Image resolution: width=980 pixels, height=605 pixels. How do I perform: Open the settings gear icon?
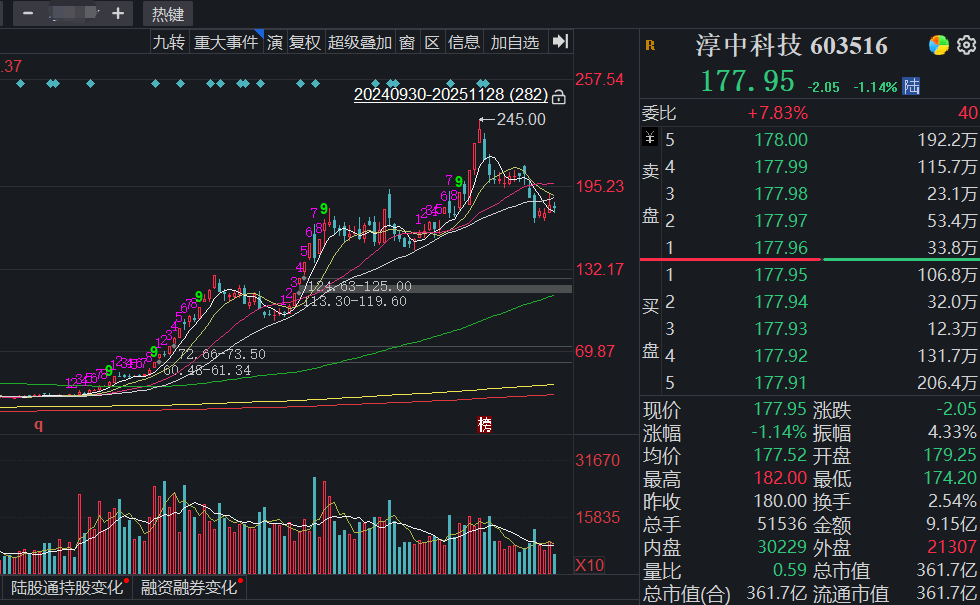[x=966, y=45]
